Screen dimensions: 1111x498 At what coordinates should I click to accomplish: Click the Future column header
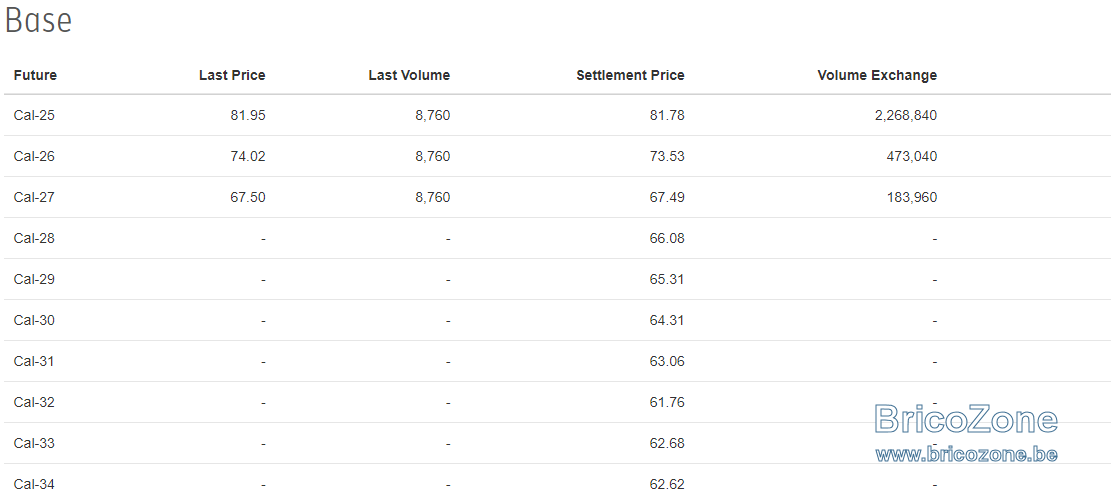pos(35,75)
